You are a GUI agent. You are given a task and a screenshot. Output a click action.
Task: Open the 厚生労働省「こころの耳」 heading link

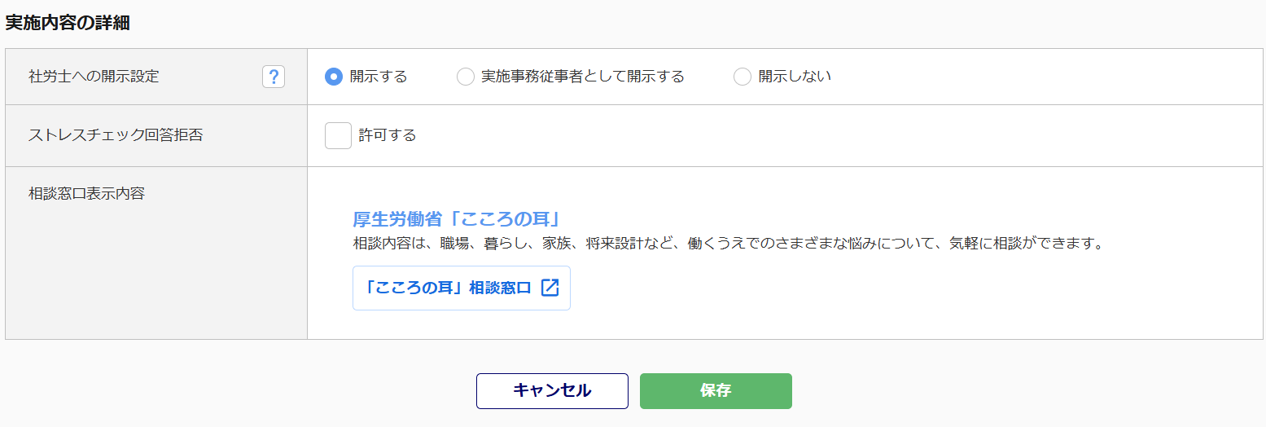click(x=455, y=219)
